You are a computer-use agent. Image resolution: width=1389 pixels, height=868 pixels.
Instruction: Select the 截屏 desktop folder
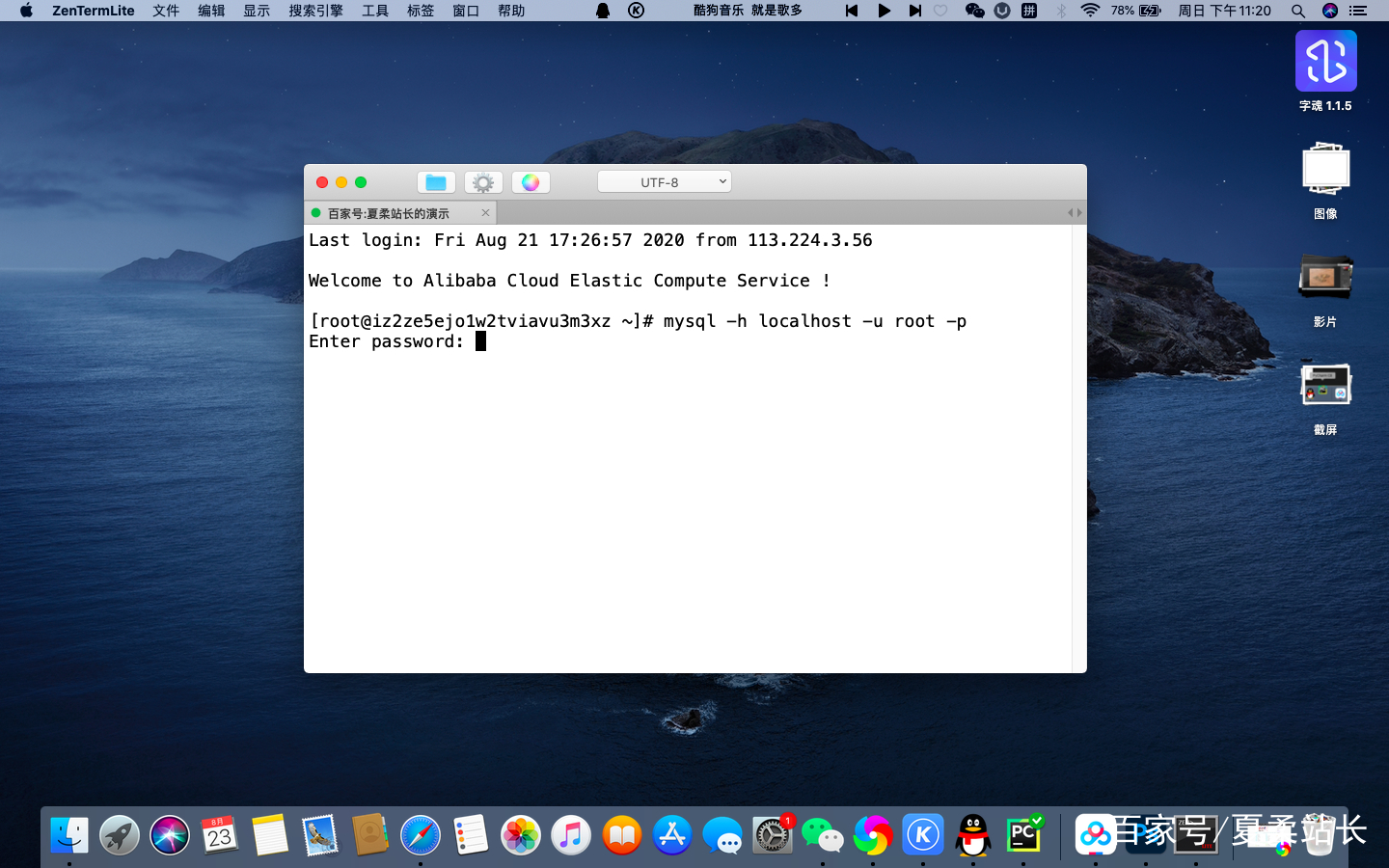click(1325, 397)
